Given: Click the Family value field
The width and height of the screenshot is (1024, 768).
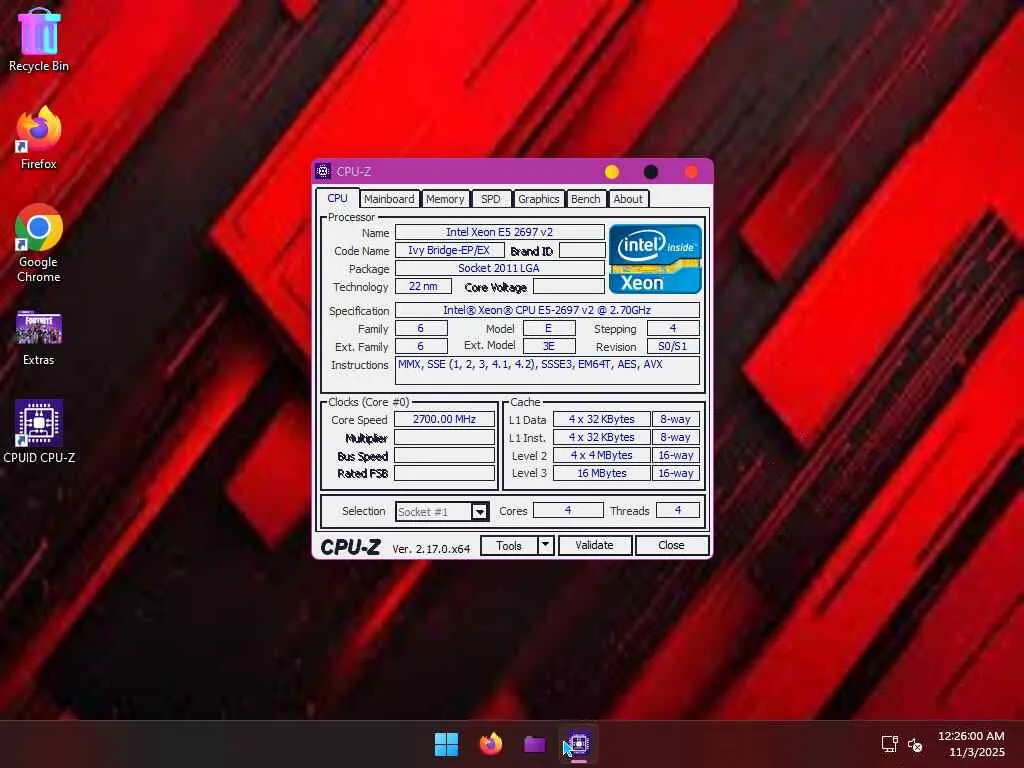Looking at the screenshot, I should tap(421, 328).
